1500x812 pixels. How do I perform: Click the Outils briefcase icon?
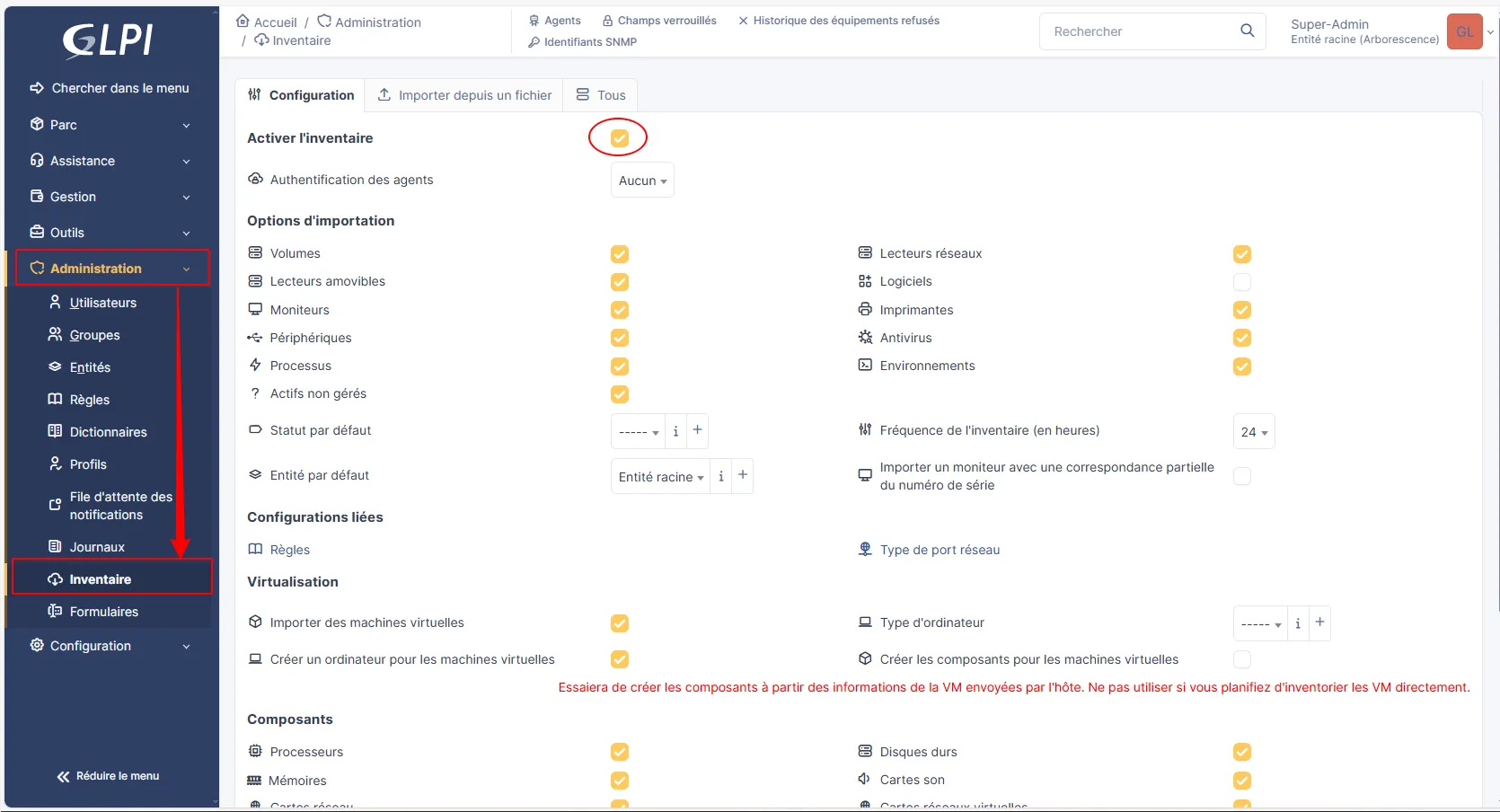(x=37, y=232)
